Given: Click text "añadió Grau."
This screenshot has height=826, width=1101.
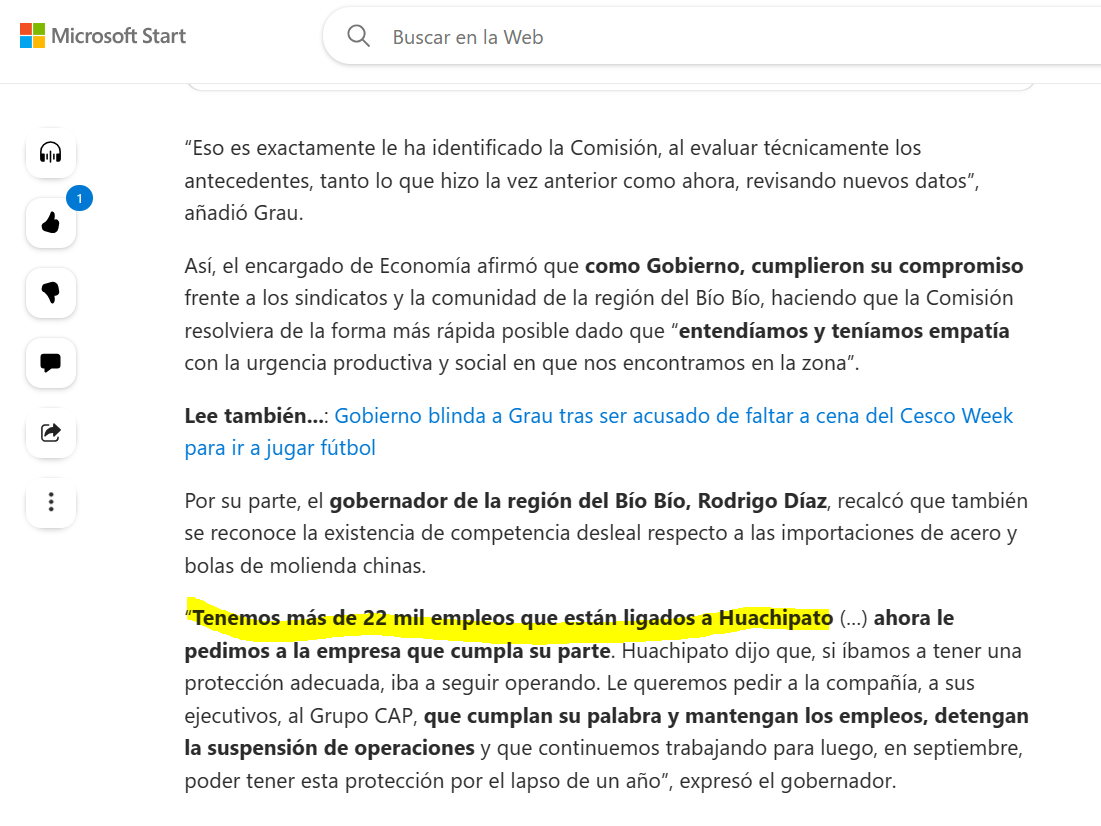Looking at the screenshot, I should (x=244, y=213).
